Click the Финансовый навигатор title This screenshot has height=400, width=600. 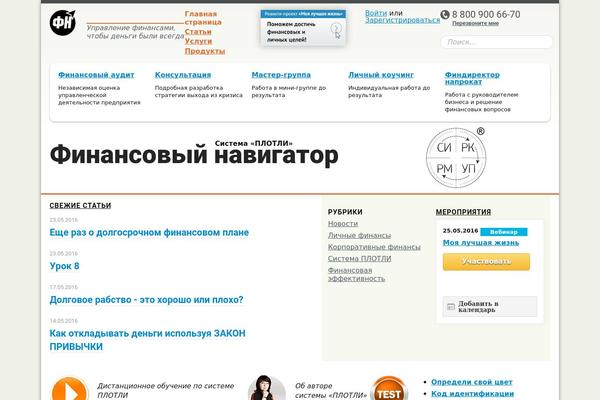[x=194, y=155]
